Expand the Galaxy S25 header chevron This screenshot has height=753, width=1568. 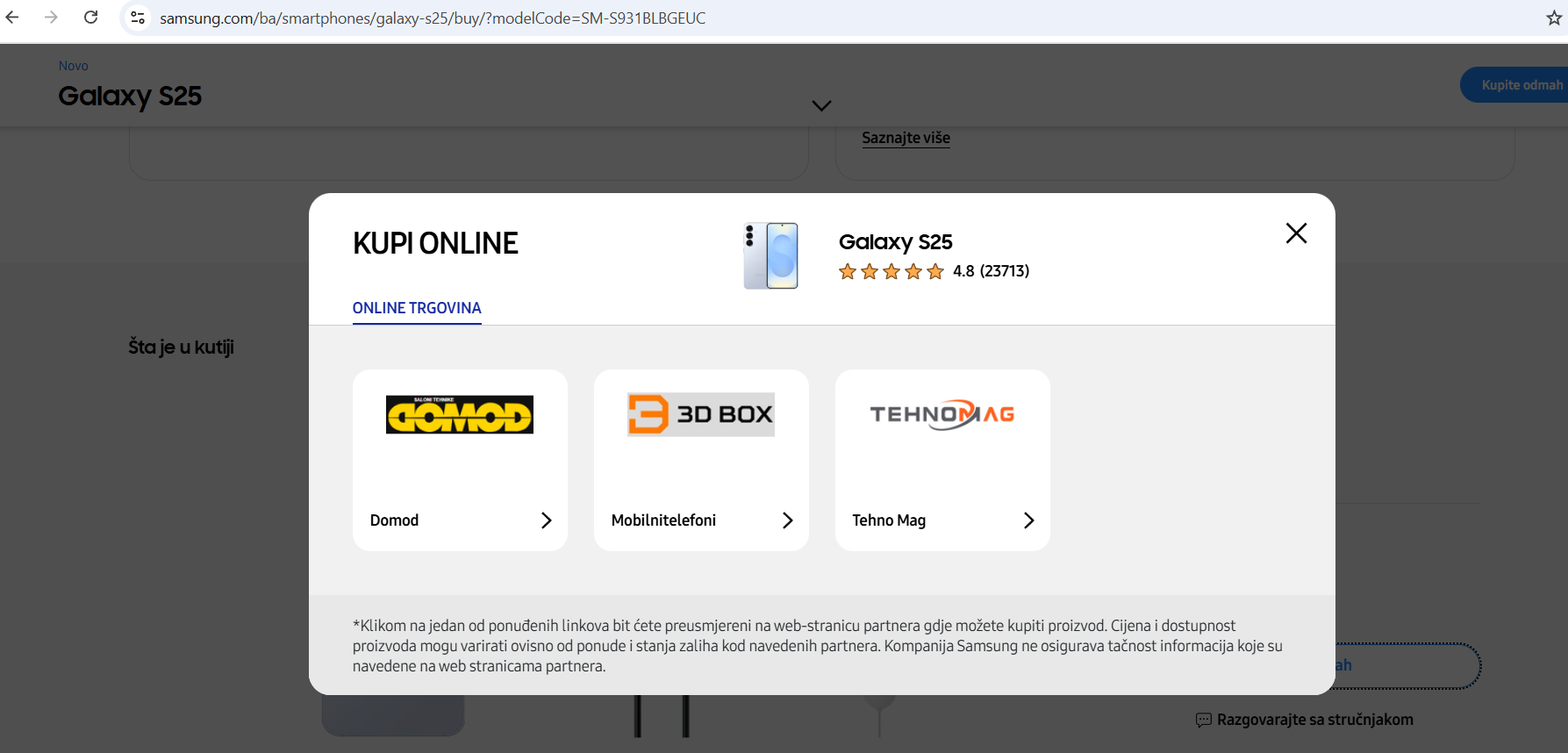tap(821, 105)
